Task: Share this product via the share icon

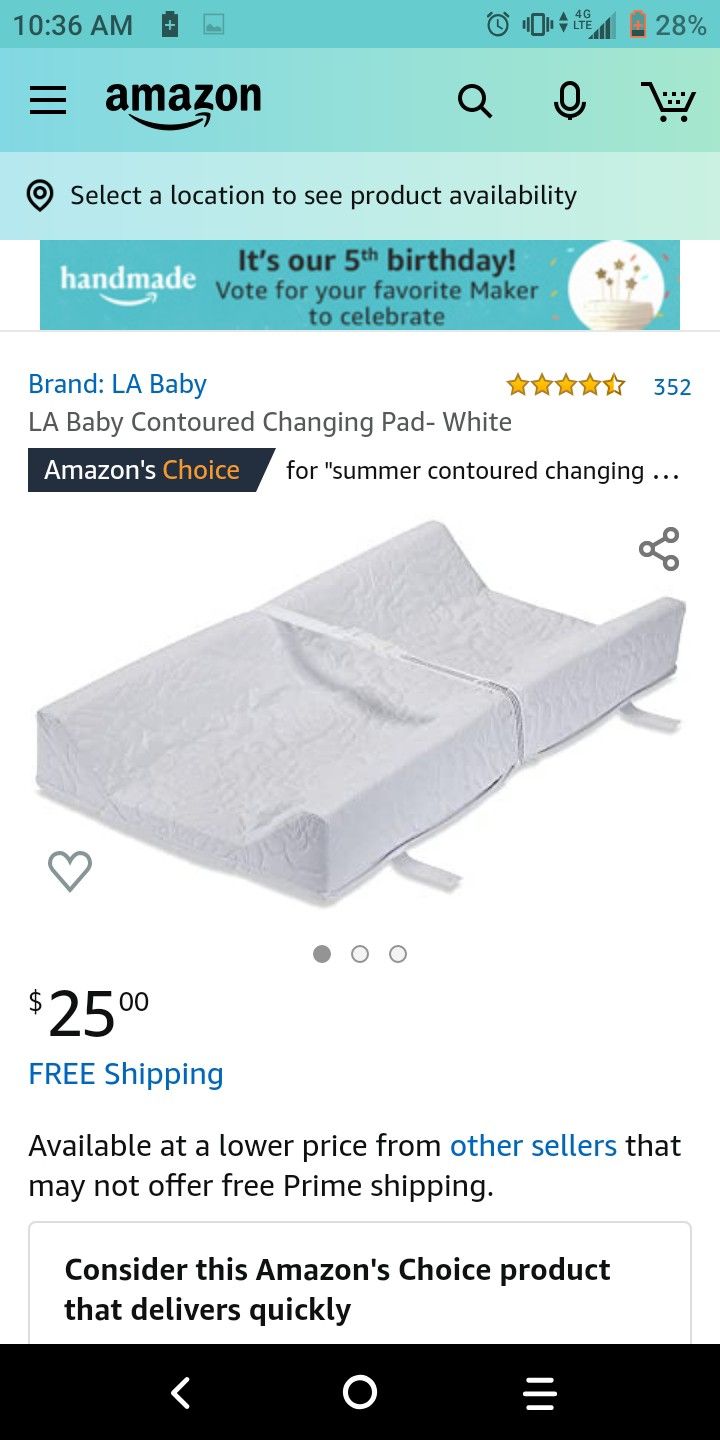Action: tap(659, 549)
